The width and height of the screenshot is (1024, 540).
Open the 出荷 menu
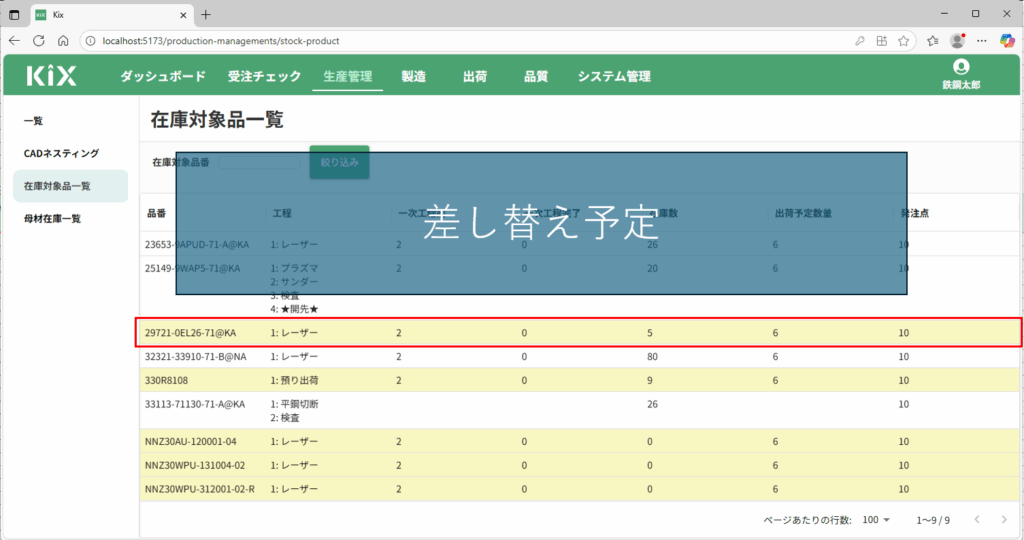point(475,76)
